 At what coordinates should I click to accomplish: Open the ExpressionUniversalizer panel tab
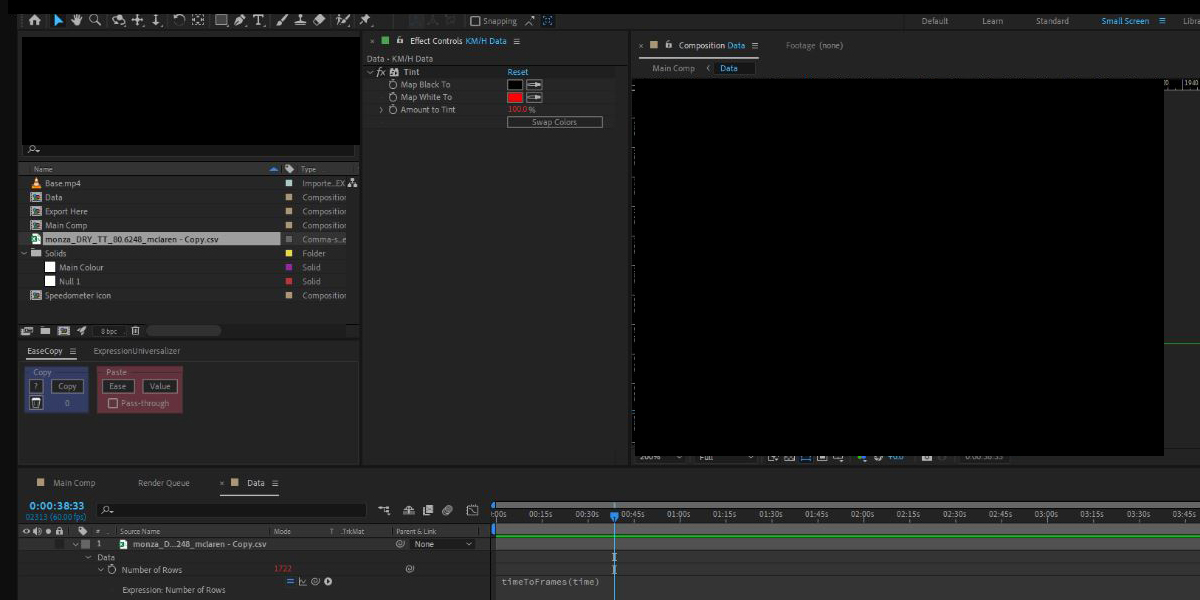(x=136, y=351)
